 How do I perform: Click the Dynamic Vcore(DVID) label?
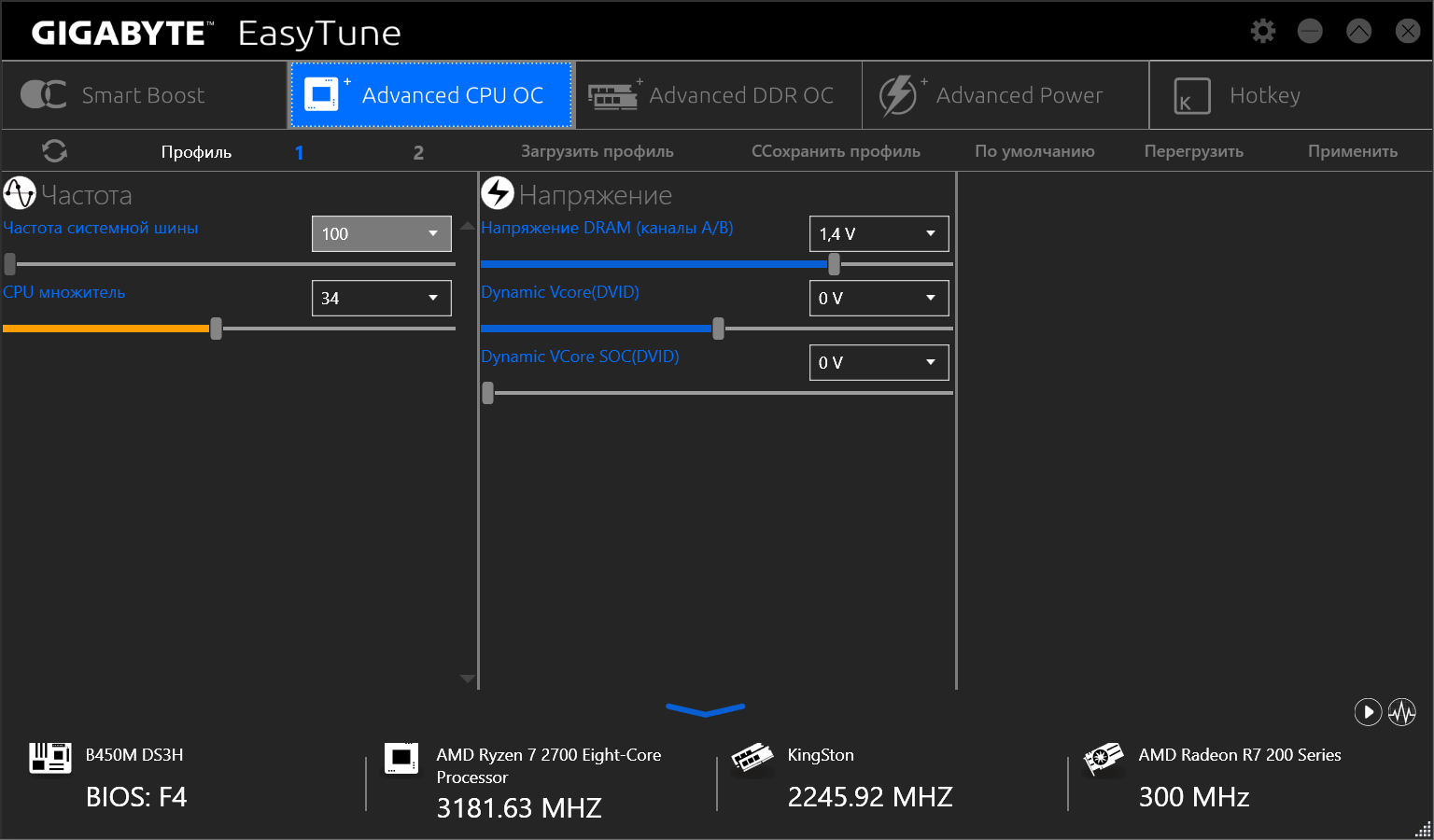[x=560, y=292]
